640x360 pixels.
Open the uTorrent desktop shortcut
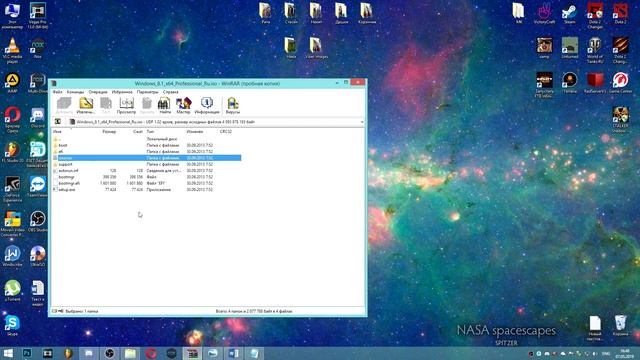(x=12, y=291)
